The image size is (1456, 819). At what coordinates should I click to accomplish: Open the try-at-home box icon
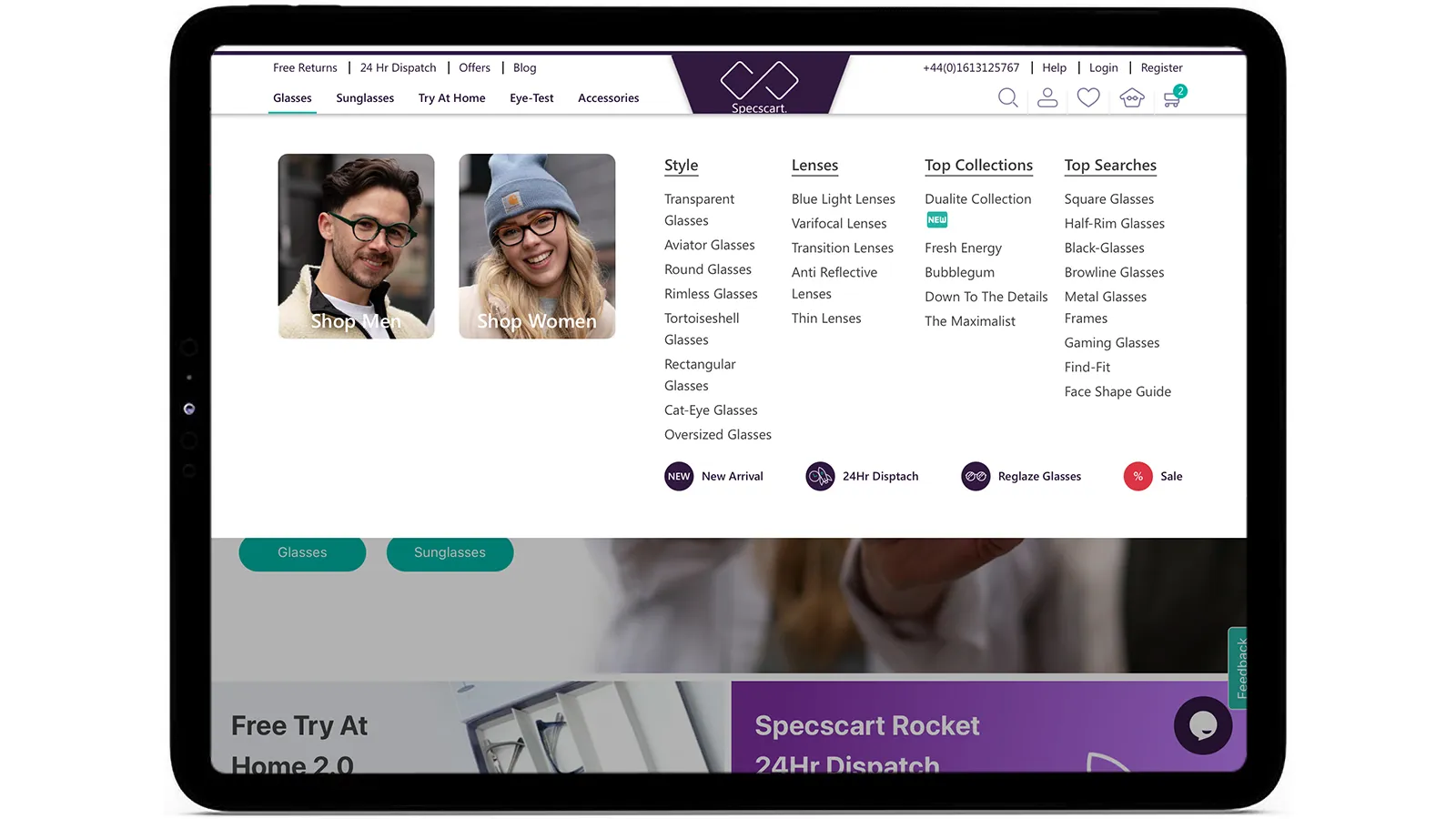1131,97
